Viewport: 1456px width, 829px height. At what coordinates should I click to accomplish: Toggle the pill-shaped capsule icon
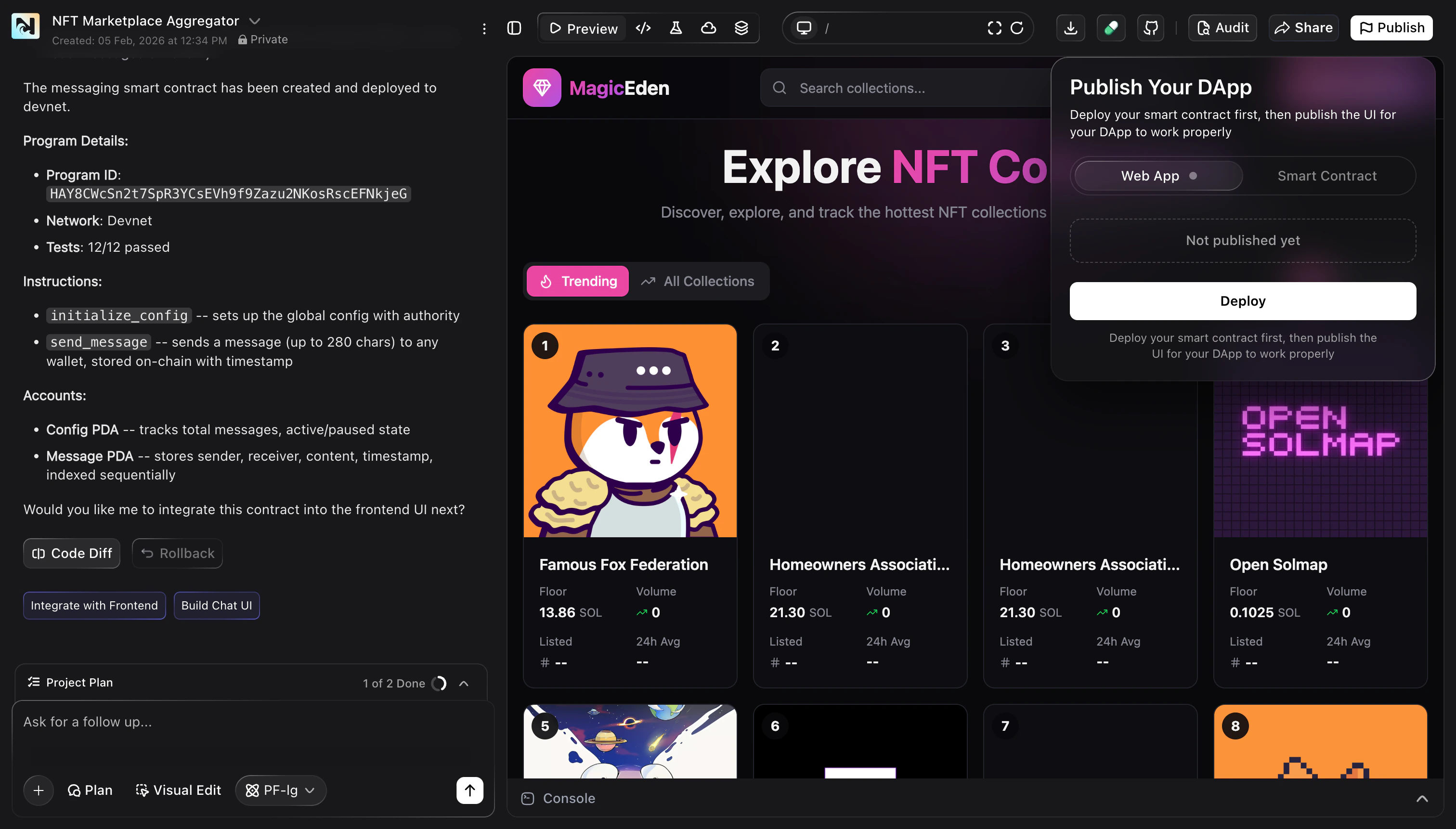(1111, 27)
